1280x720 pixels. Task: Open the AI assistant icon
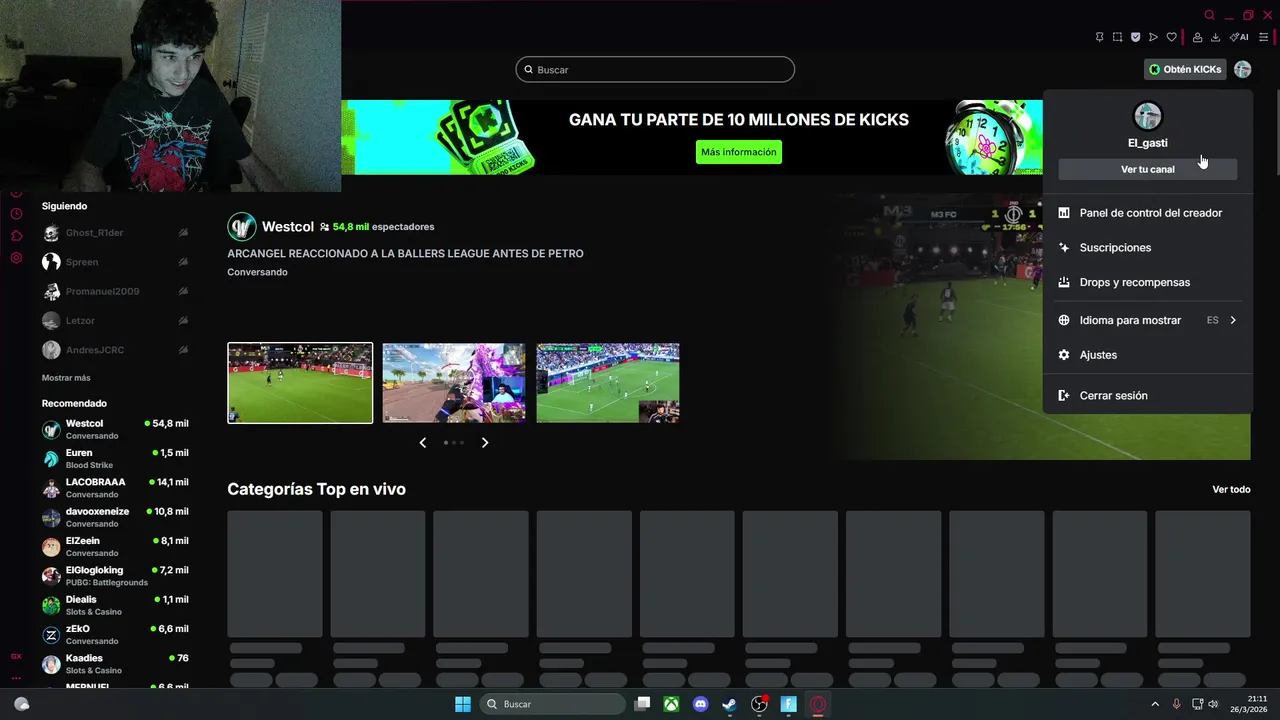pos(1239,37)
